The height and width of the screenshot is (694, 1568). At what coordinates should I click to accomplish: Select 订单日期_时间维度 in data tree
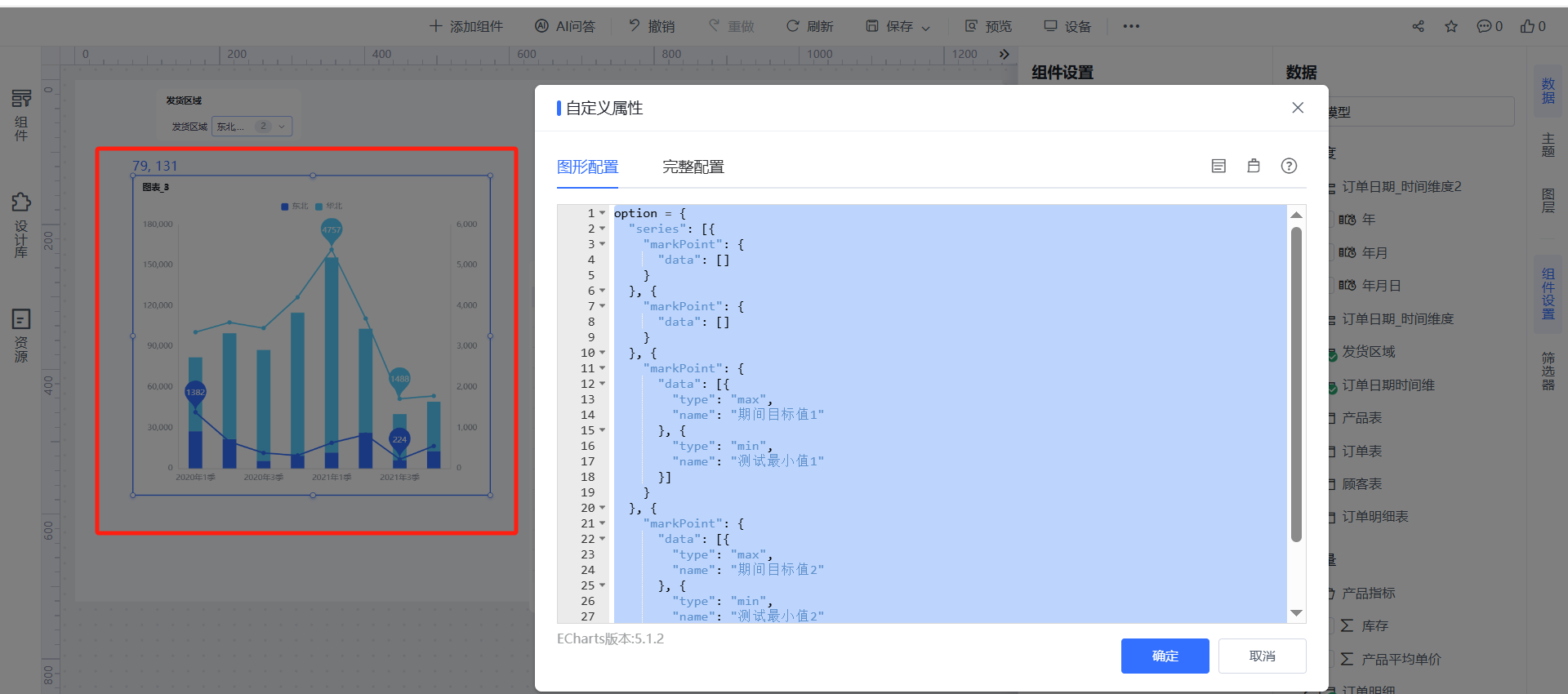click(x=1397, y=319)
